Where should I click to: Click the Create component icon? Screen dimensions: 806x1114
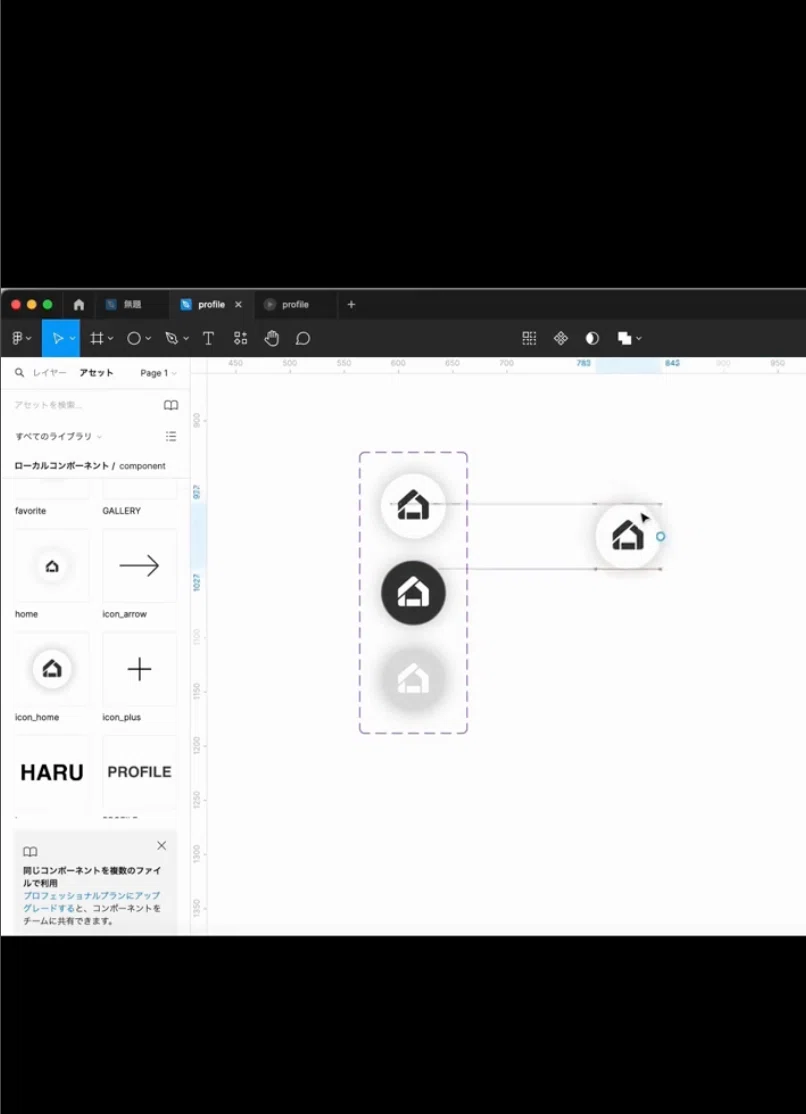tap(561, 338)
